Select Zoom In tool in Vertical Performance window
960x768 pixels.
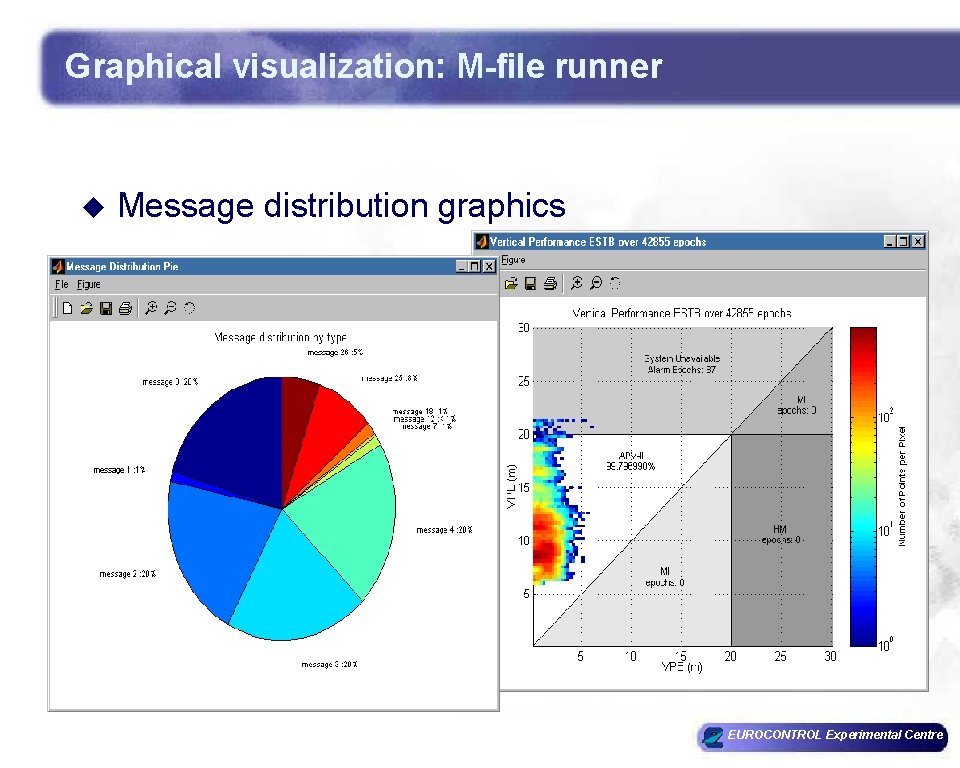576,283
